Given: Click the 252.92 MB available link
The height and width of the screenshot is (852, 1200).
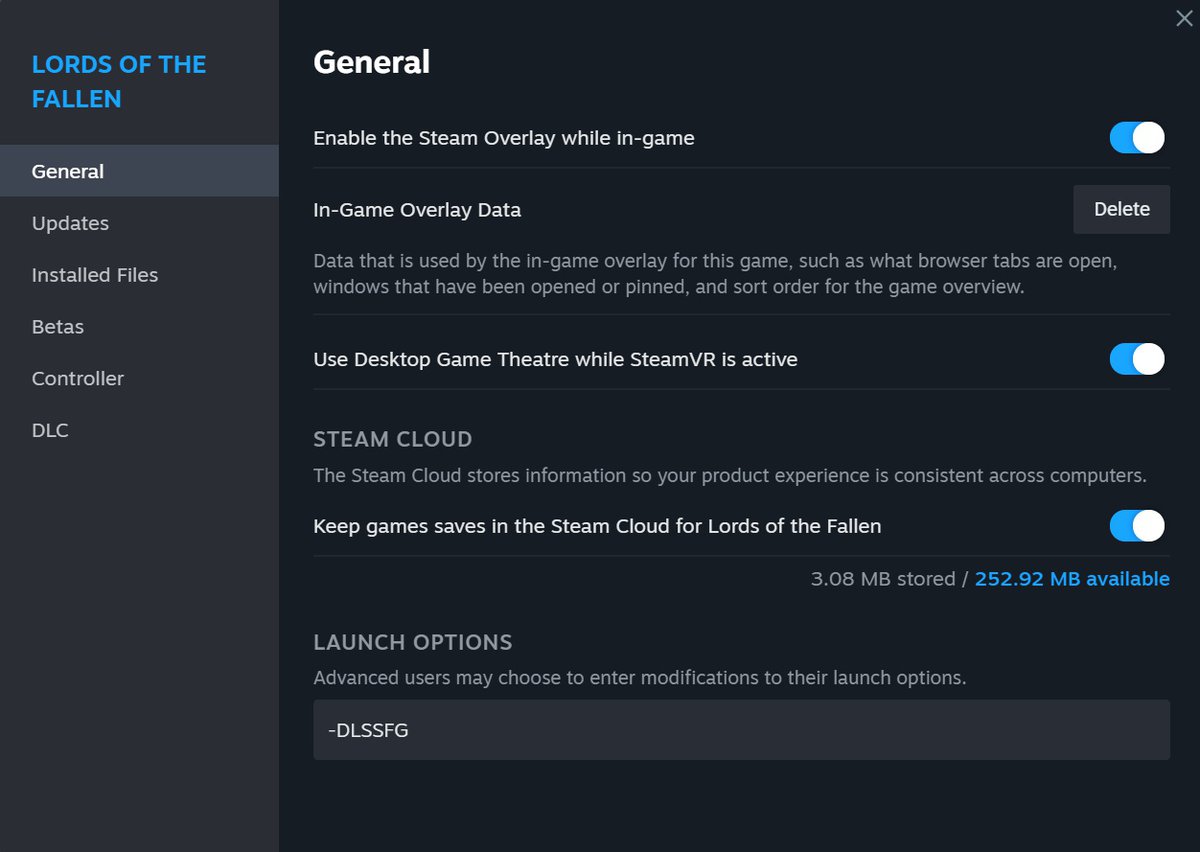Looking at the screenshot, I should (1072, 579).
